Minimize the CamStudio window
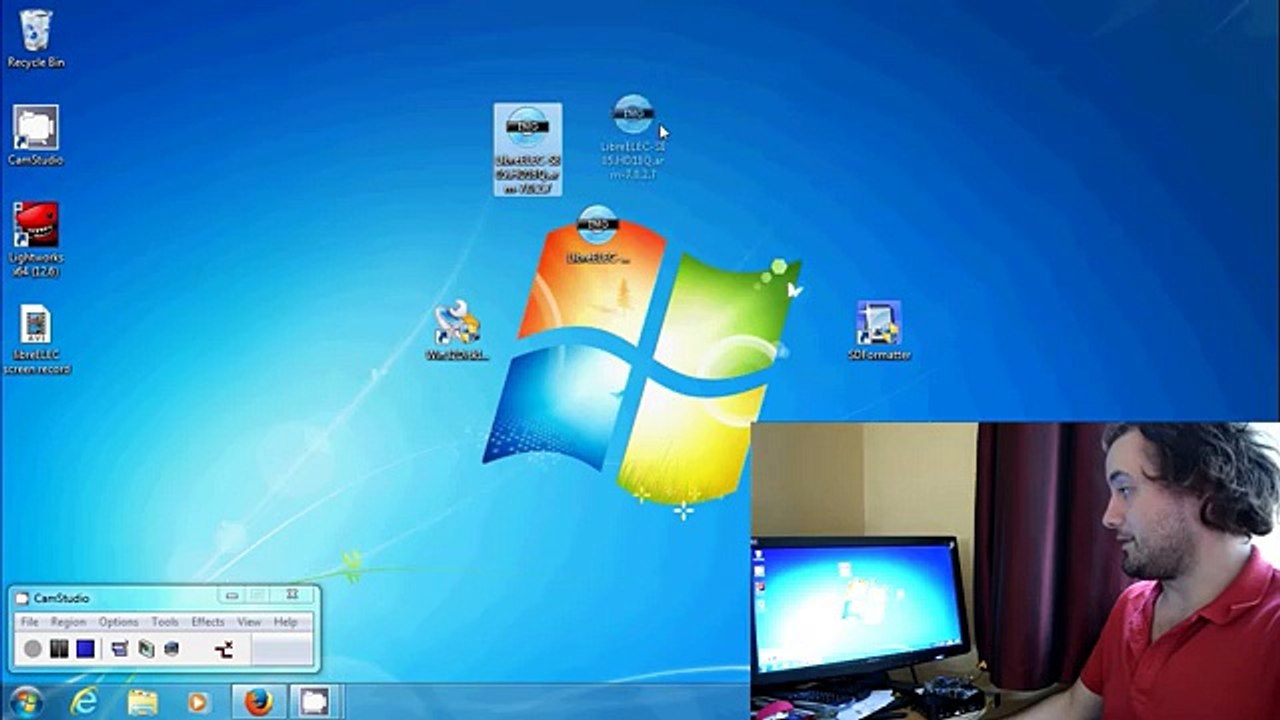Image resolution: width=1280 pixels, height=720 pixels. coord(232,596)
